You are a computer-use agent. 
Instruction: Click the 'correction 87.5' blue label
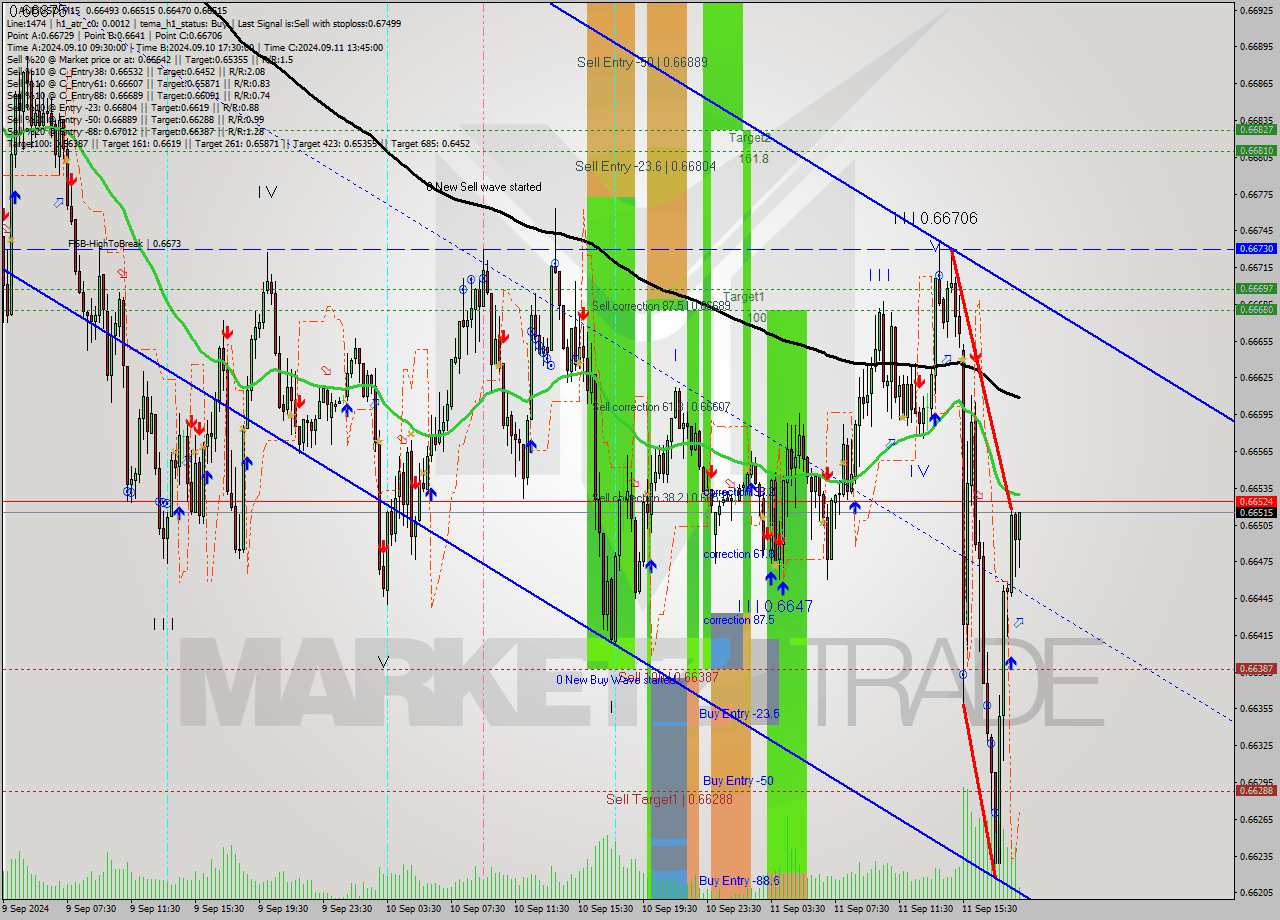(x=739, y=620)
